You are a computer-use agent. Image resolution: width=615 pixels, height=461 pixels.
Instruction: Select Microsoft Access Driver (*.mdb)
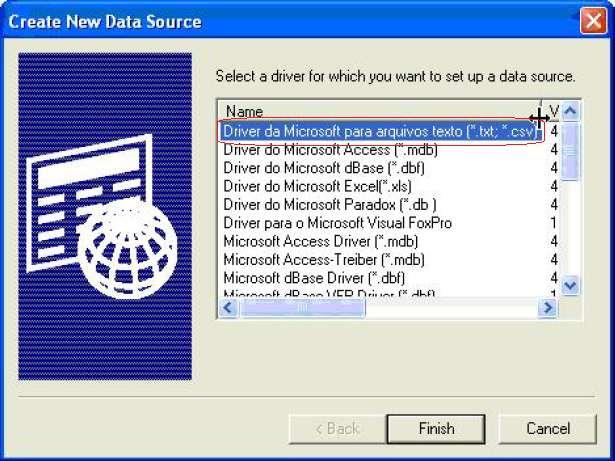click(x=320, y=241)
